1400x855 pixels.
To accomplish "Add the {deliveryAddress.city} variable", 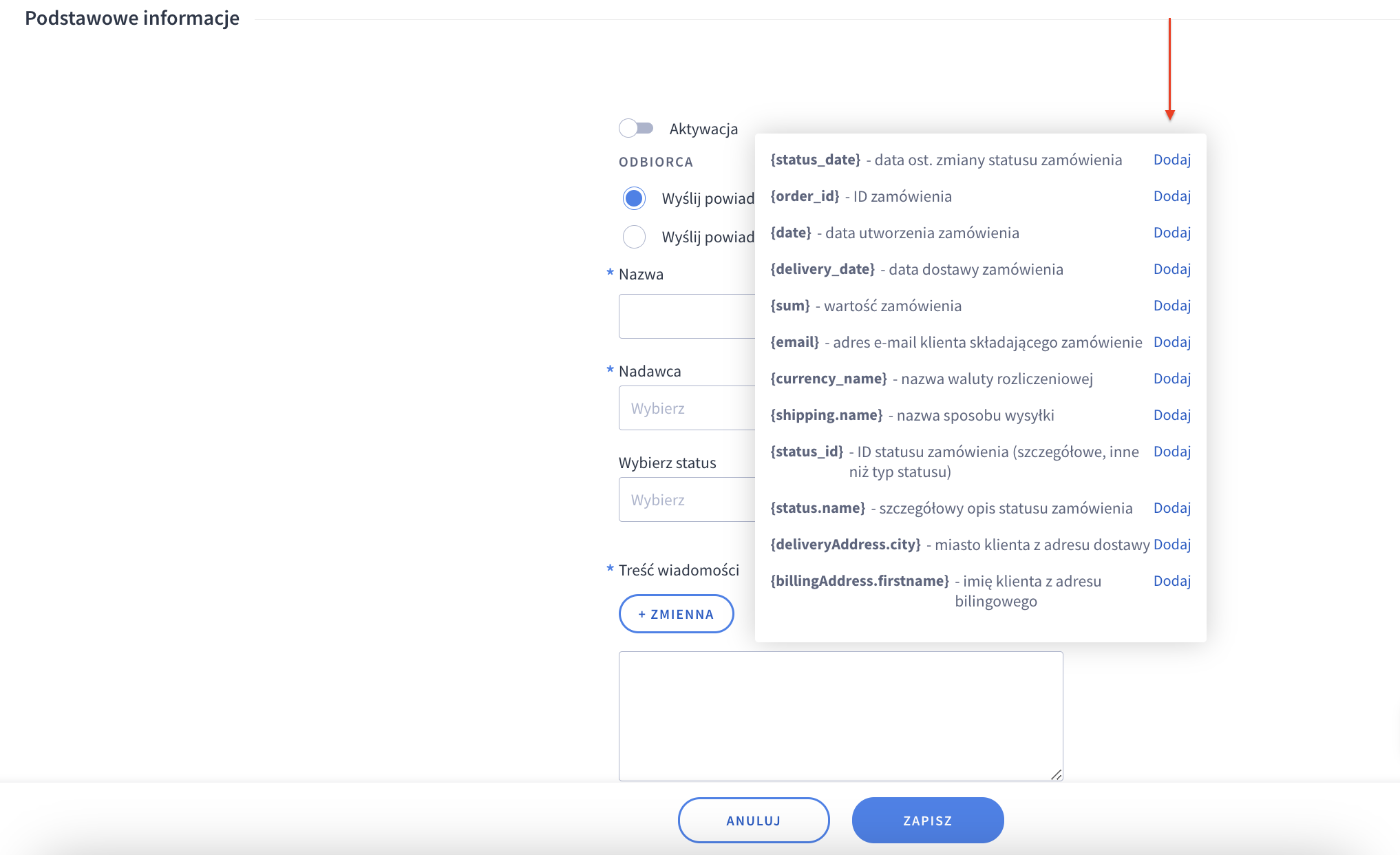I will pos(1171,545).
